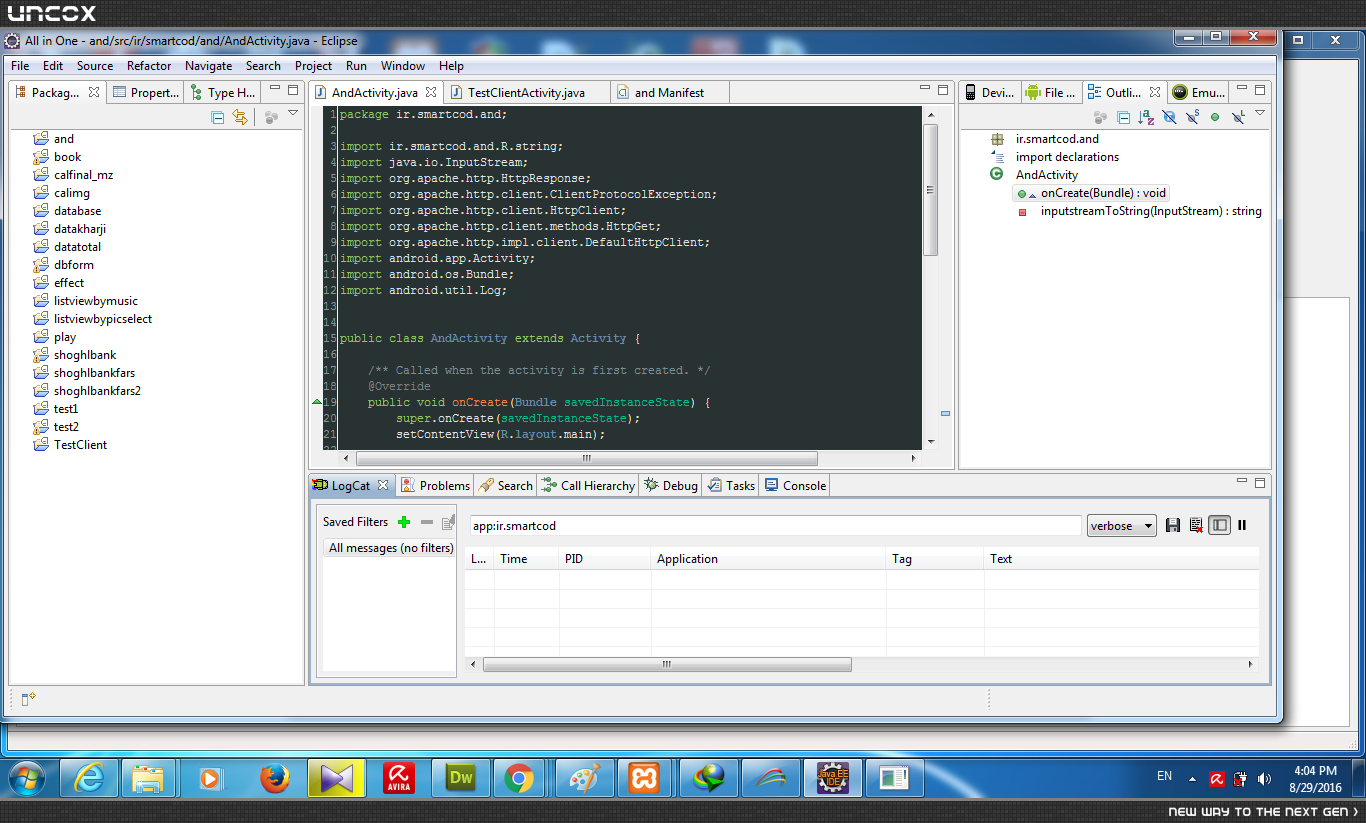Click the editor horizontal scrollbar thumb
Viewport: 1366px width, 823px height.
586,459
